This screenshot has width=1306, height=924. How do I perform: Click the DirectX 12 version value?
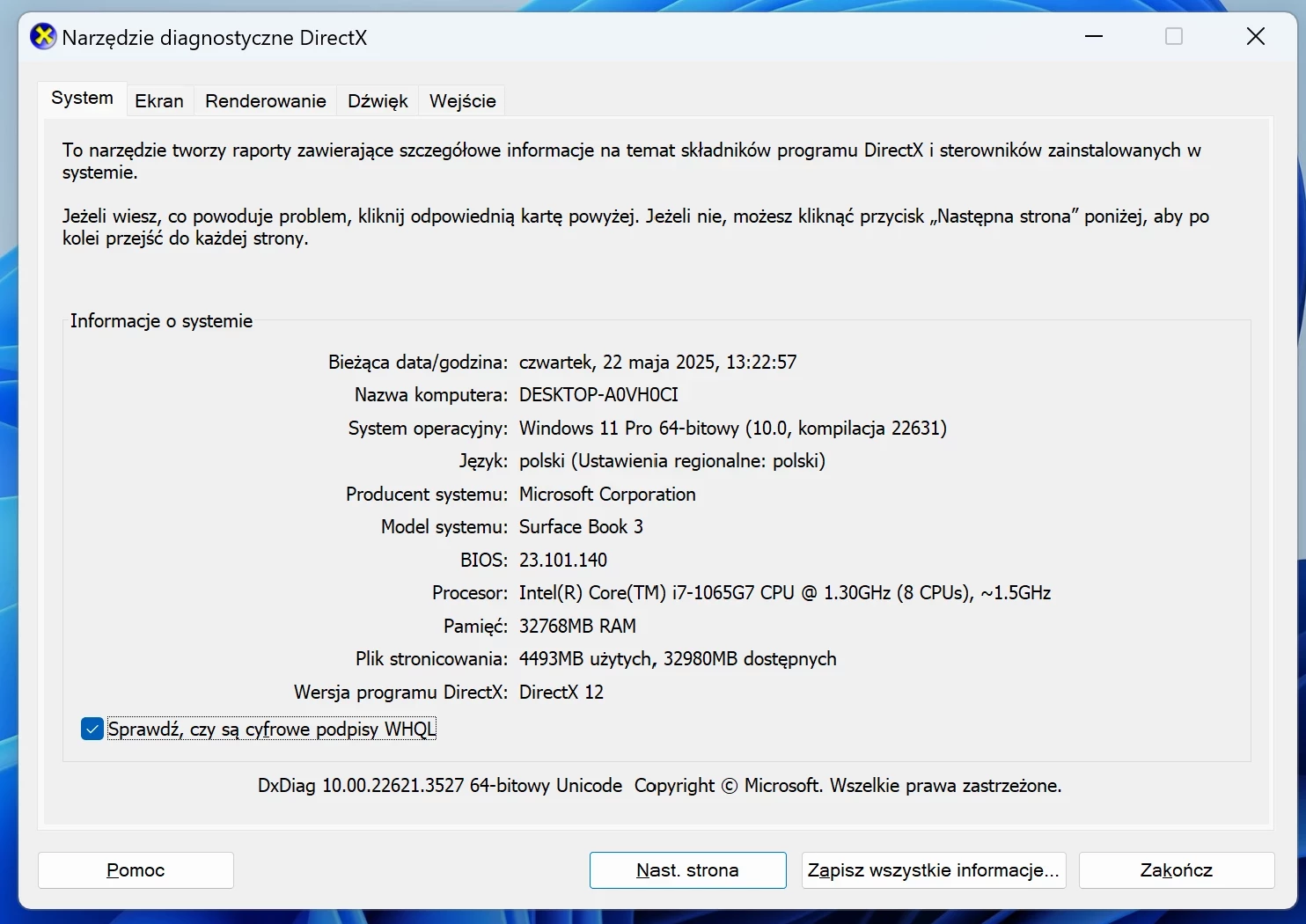561,693
